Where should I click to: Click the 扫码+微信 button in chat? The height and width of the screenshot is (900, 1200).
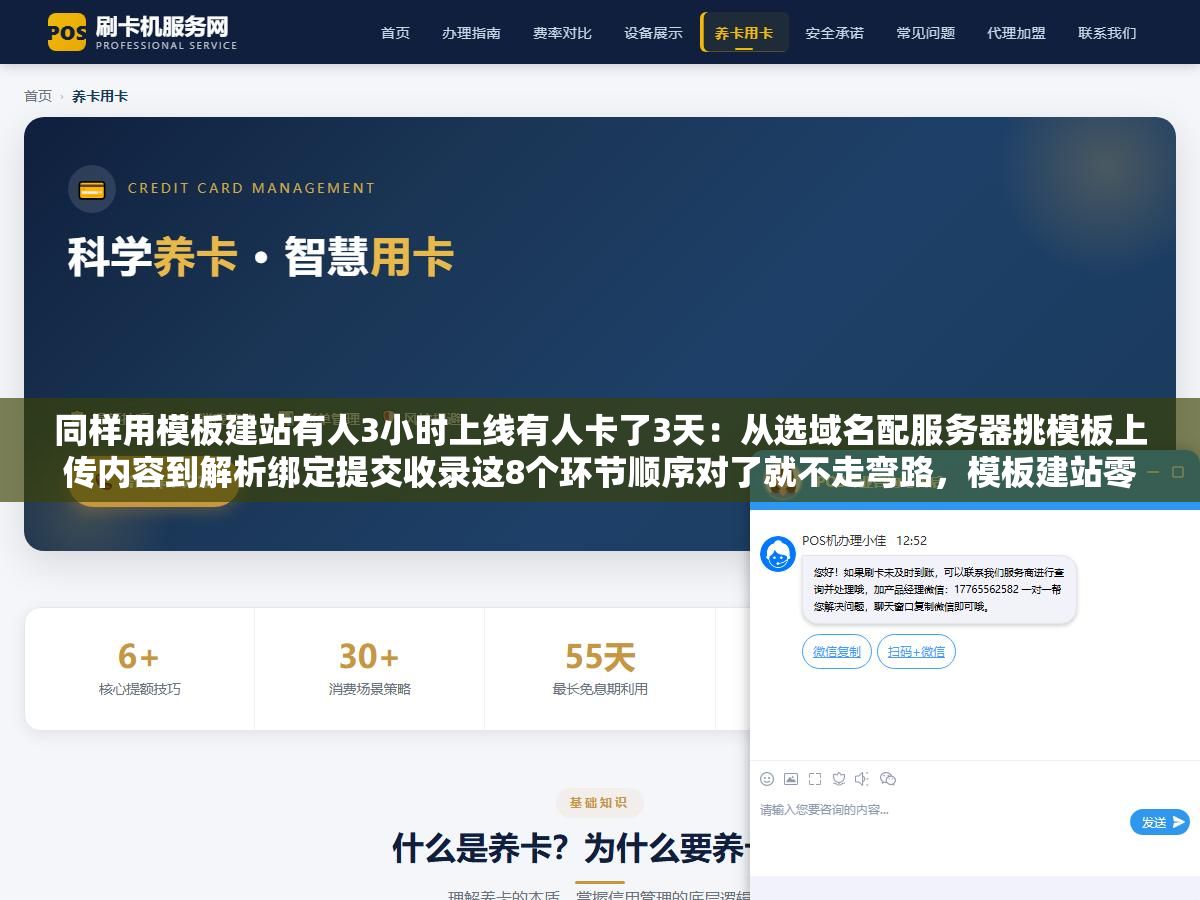pos(917,652)
